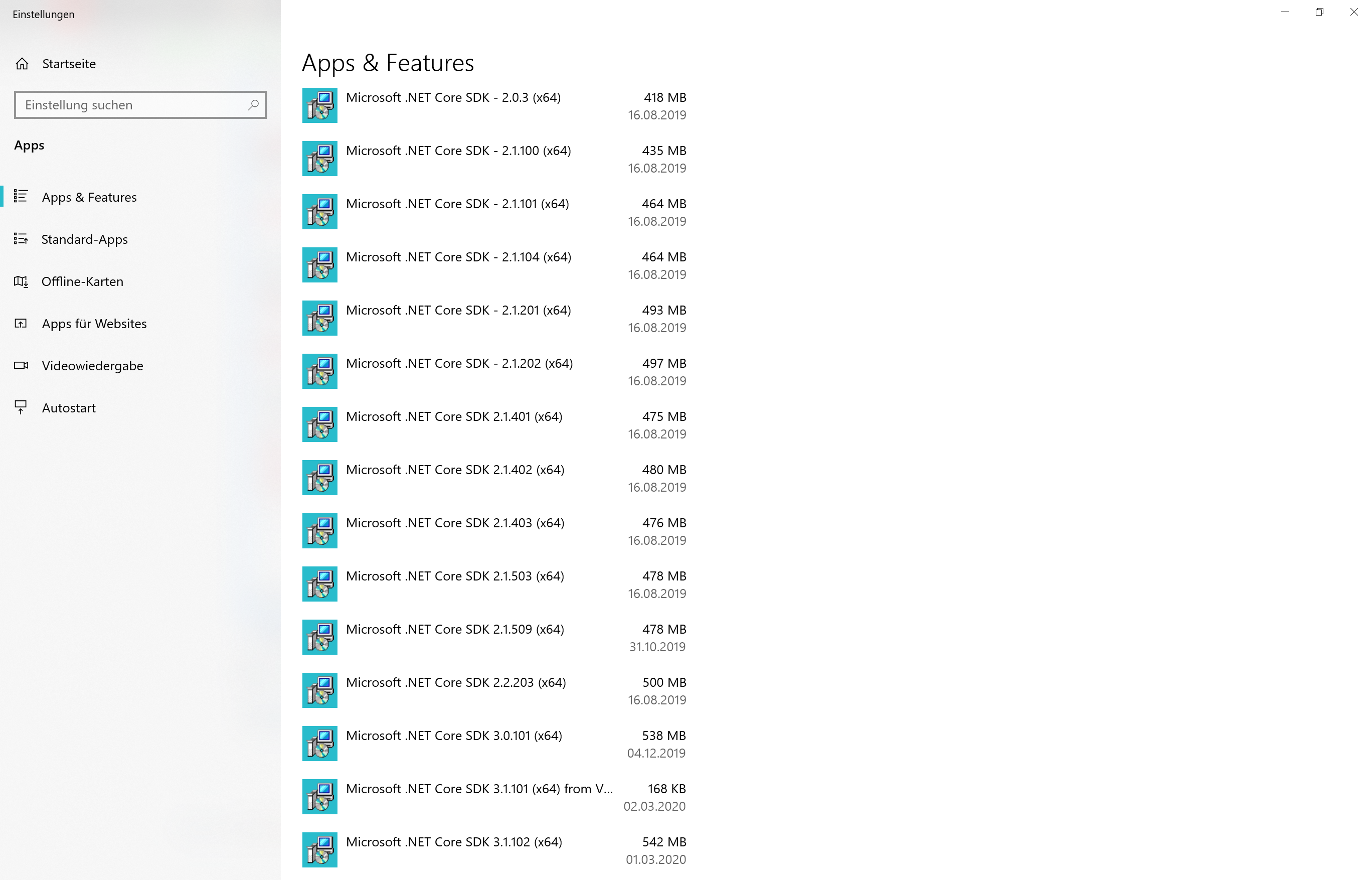This screenshot has width=1372, height=880.
Task: Click the search magnifier in the settings search box
Action: pyautogui.click(x=252, y=104)
